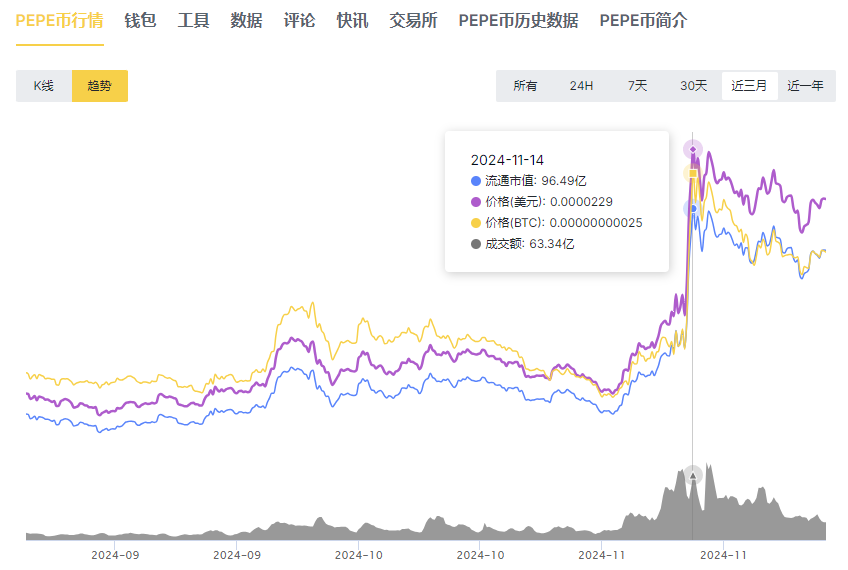Select the 趋势 trend chart mode
Viewport: 848px width, 570px height.
(x=100, y=86)
